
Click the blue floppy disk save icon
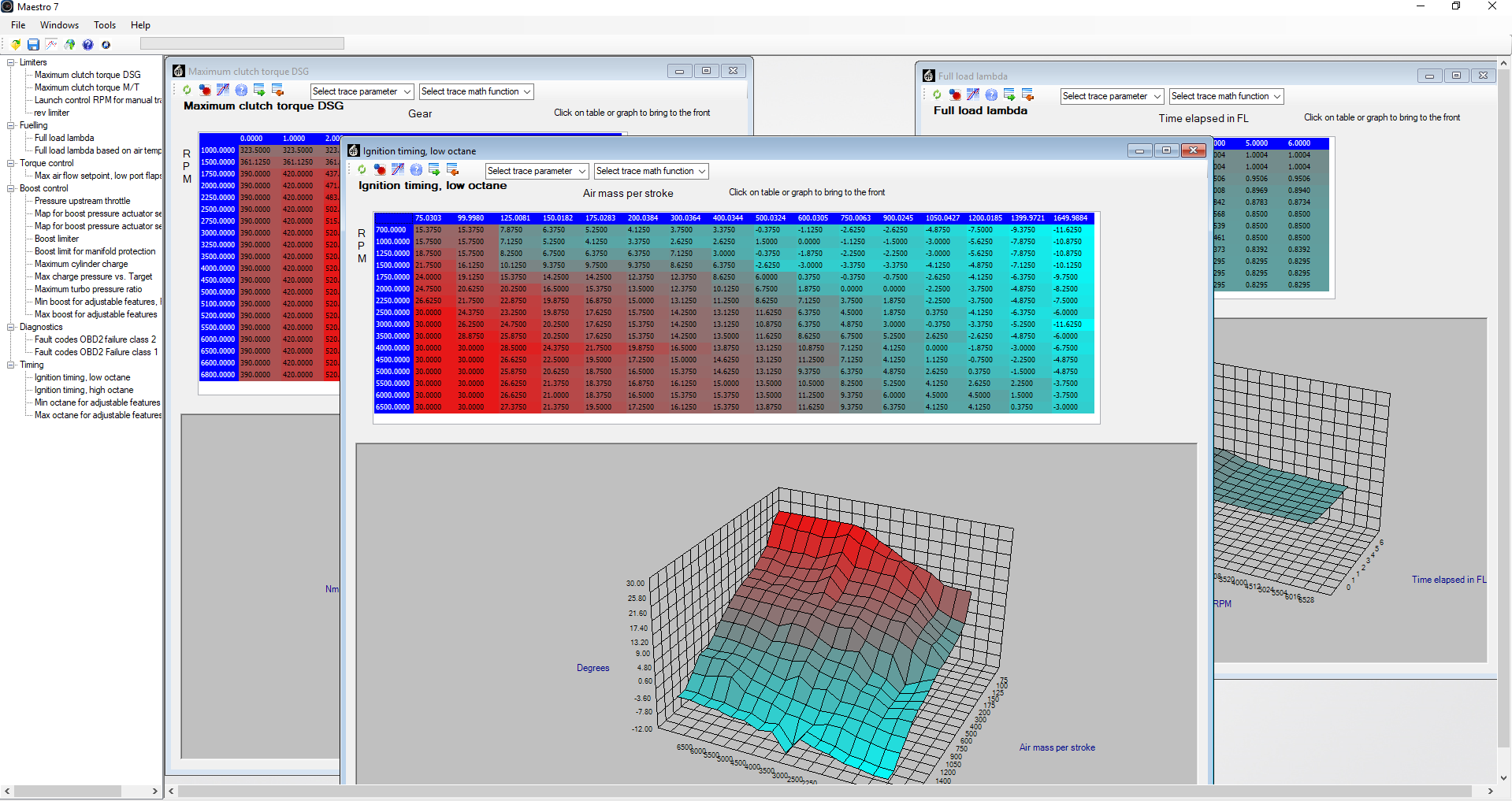33,45
